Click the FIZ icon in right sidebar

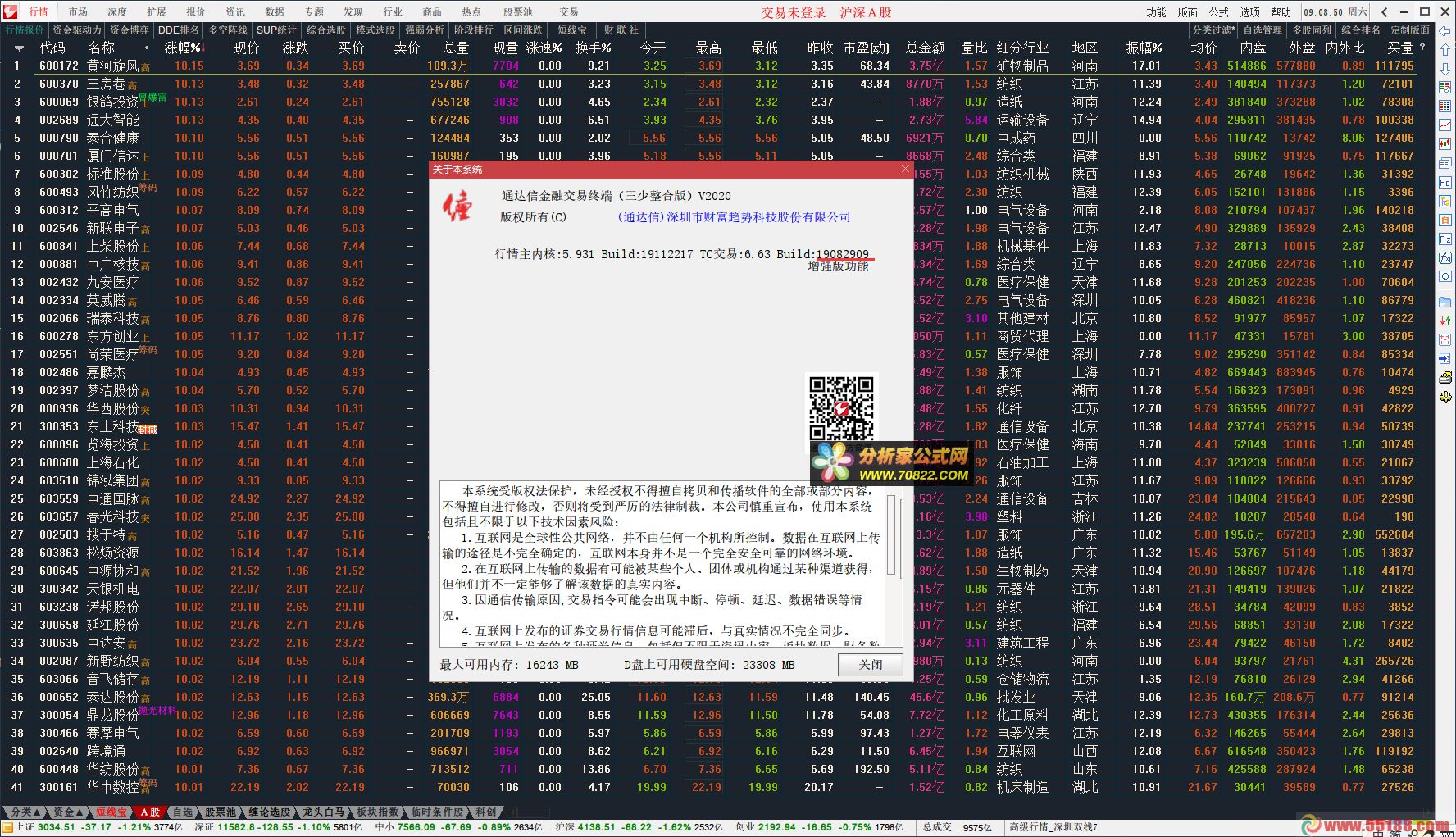click(1445, 239)
